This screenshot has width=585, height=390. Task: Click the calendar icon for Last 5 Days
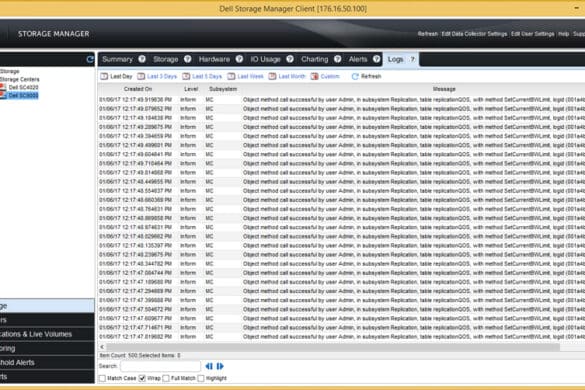tap(186, 76)
